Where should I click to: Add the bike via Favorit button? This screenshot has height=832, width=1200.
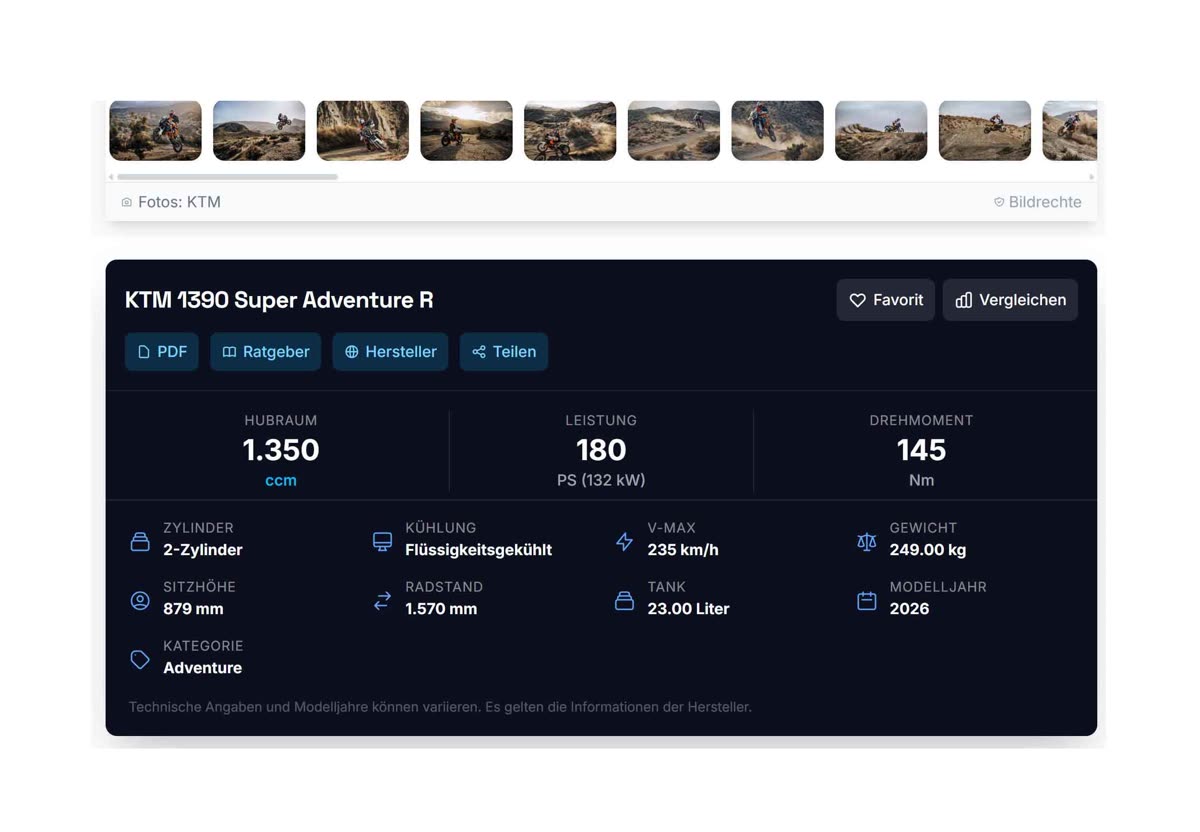click(x=885, y=300)
